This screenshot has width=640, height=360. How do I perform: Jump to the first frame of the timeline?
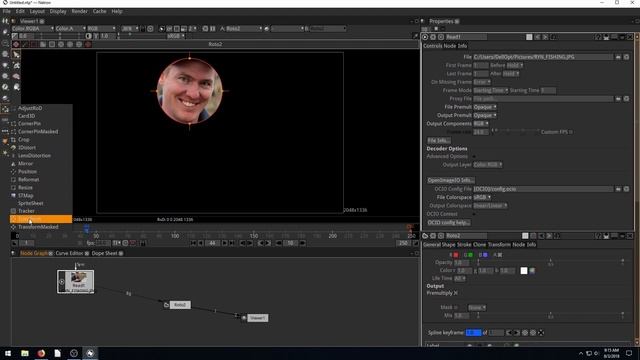pos(193,243)
